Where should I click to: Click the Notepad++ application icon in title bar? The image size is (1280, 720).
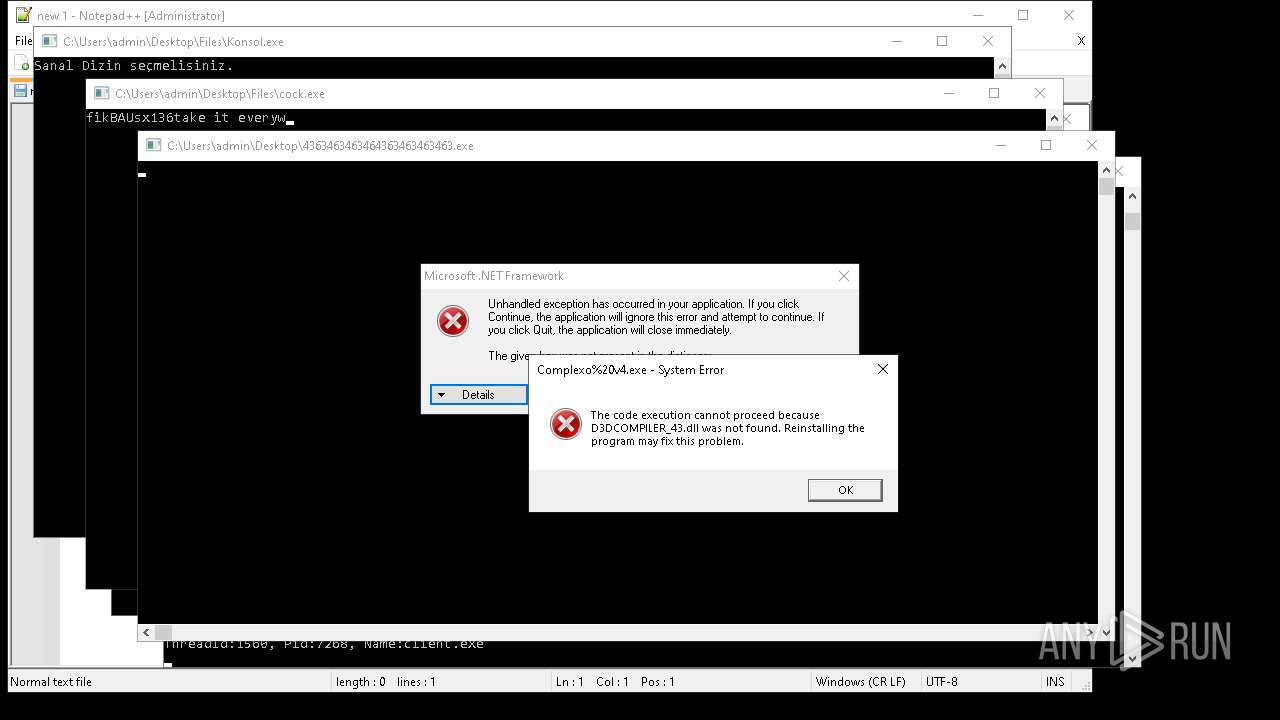23,15
